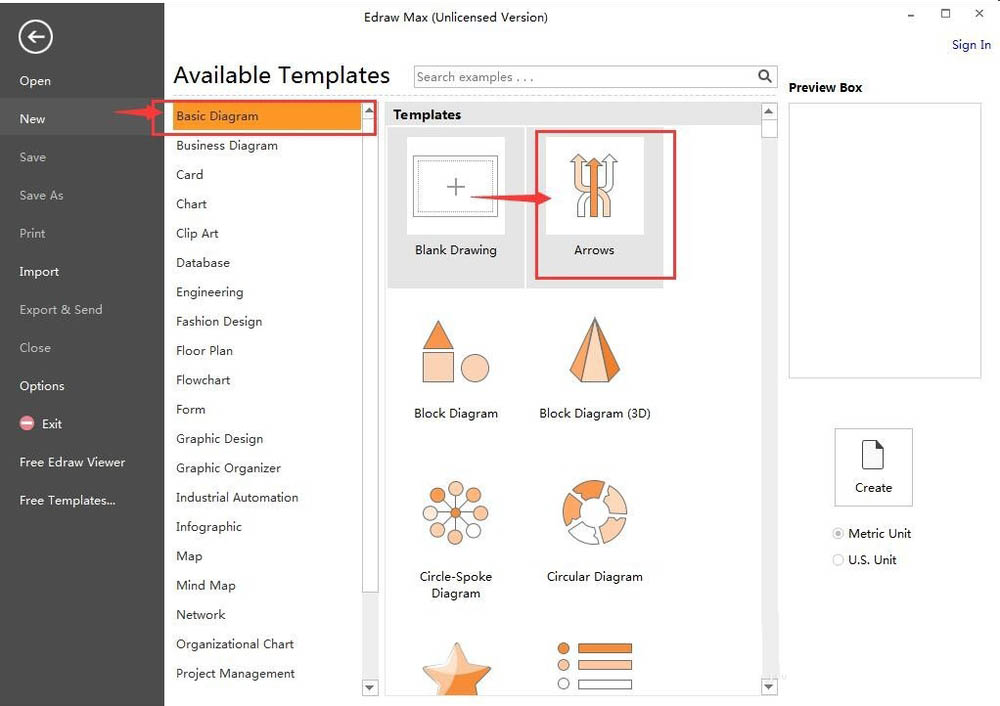1000x706 pixels.
Task: Open Import from the sidebar
Action: tap(39, 272)
